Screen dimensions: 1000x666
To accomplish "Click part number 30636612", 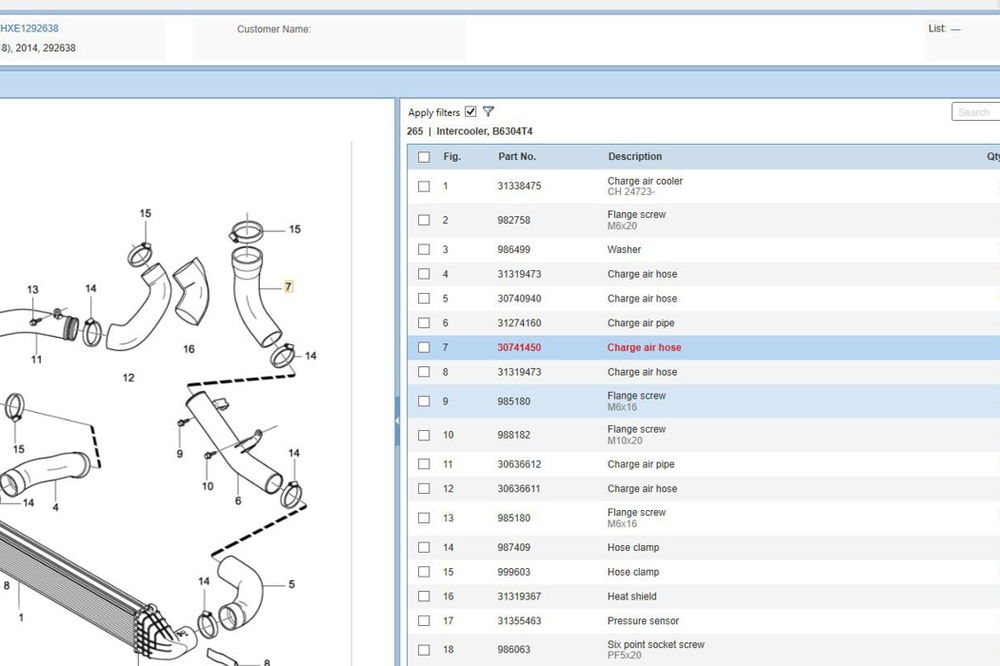I will [520, 464].
